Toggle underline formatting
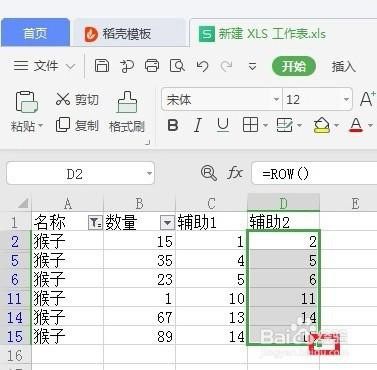Image resolution: width=377 pixels, height=370 pixels. pos(223,125)
